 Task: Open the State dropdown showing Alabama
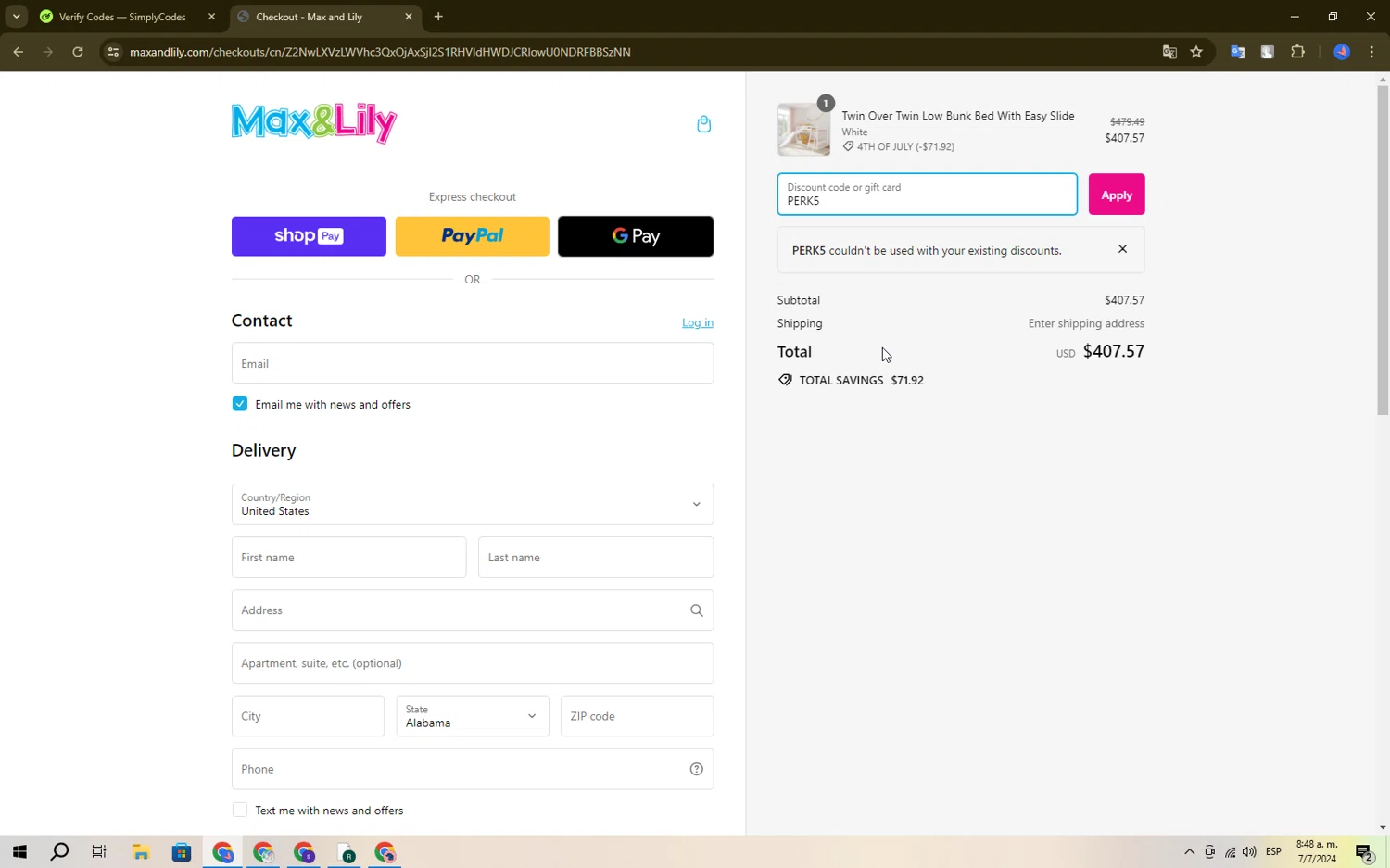click(x=473, y=716)
